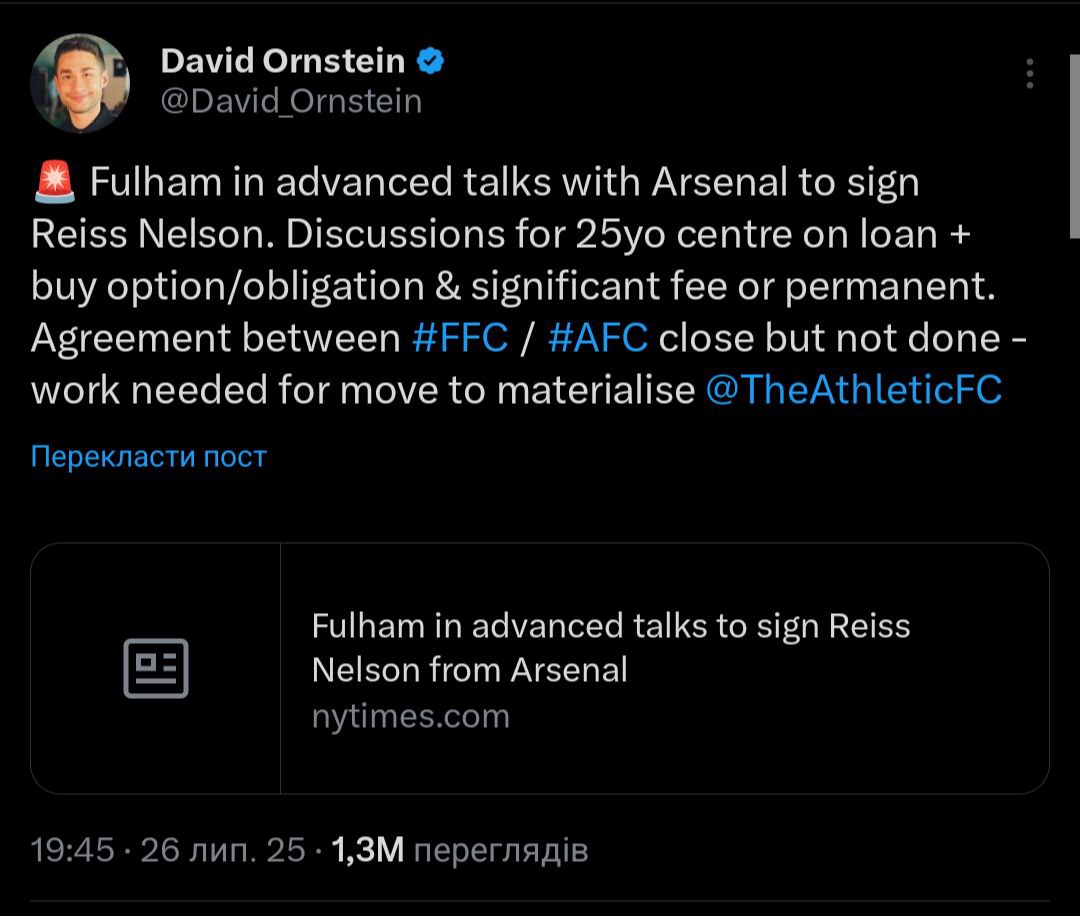Open the Fulham advanced talks article headline
Screen dimensions: 1080x916
coord(611,647)
